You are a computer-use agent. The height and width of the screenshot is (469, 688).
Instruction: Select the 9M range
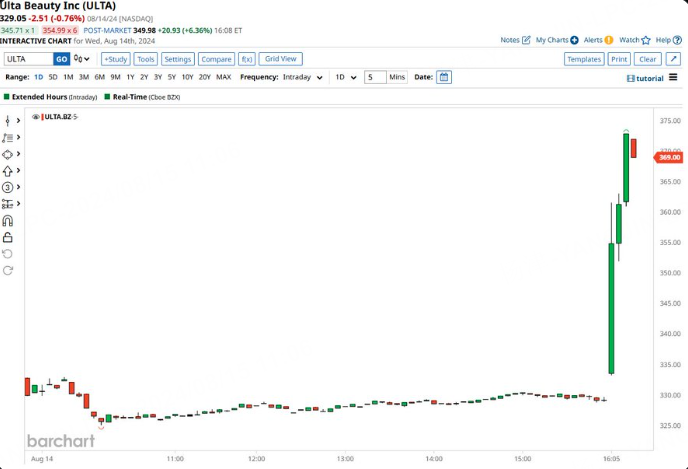pos(115,77)
